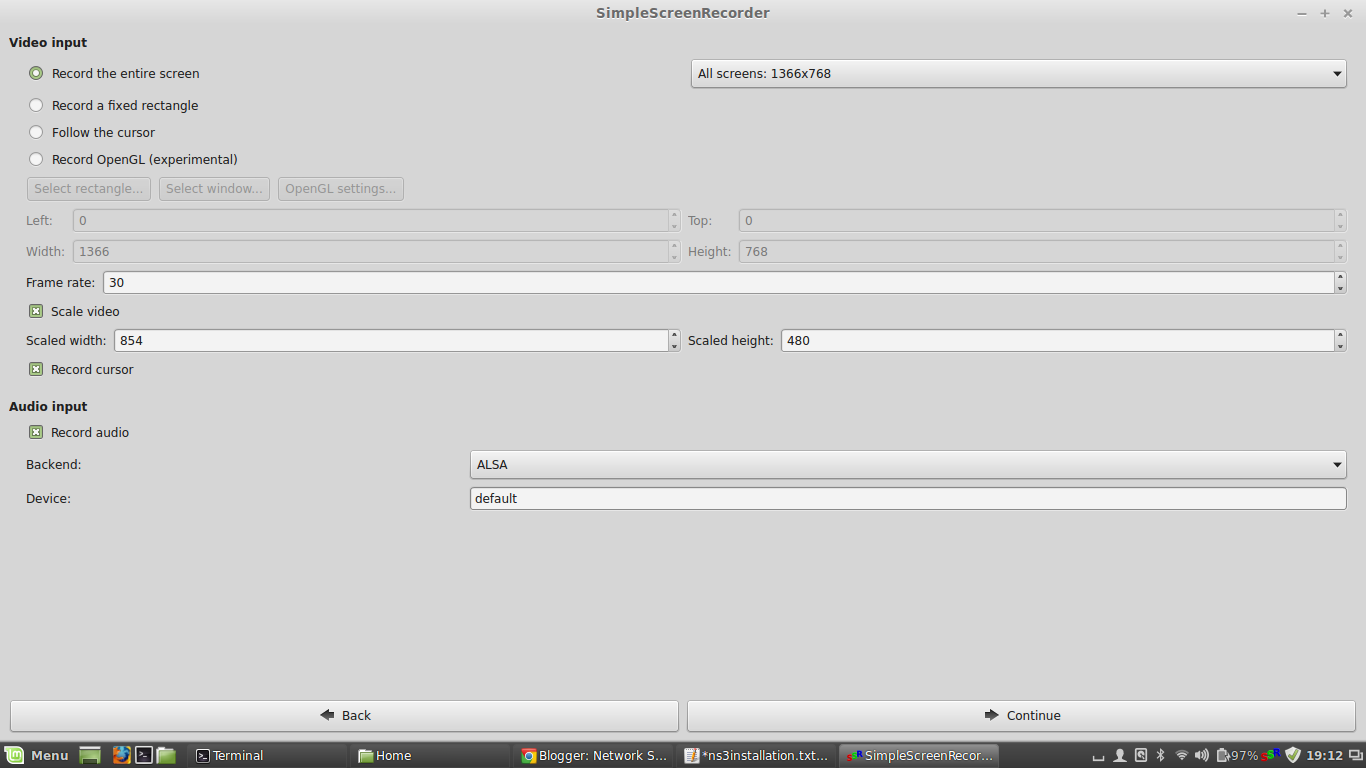
Task: Decrease the Scaled width value
Action: (674, 346)
